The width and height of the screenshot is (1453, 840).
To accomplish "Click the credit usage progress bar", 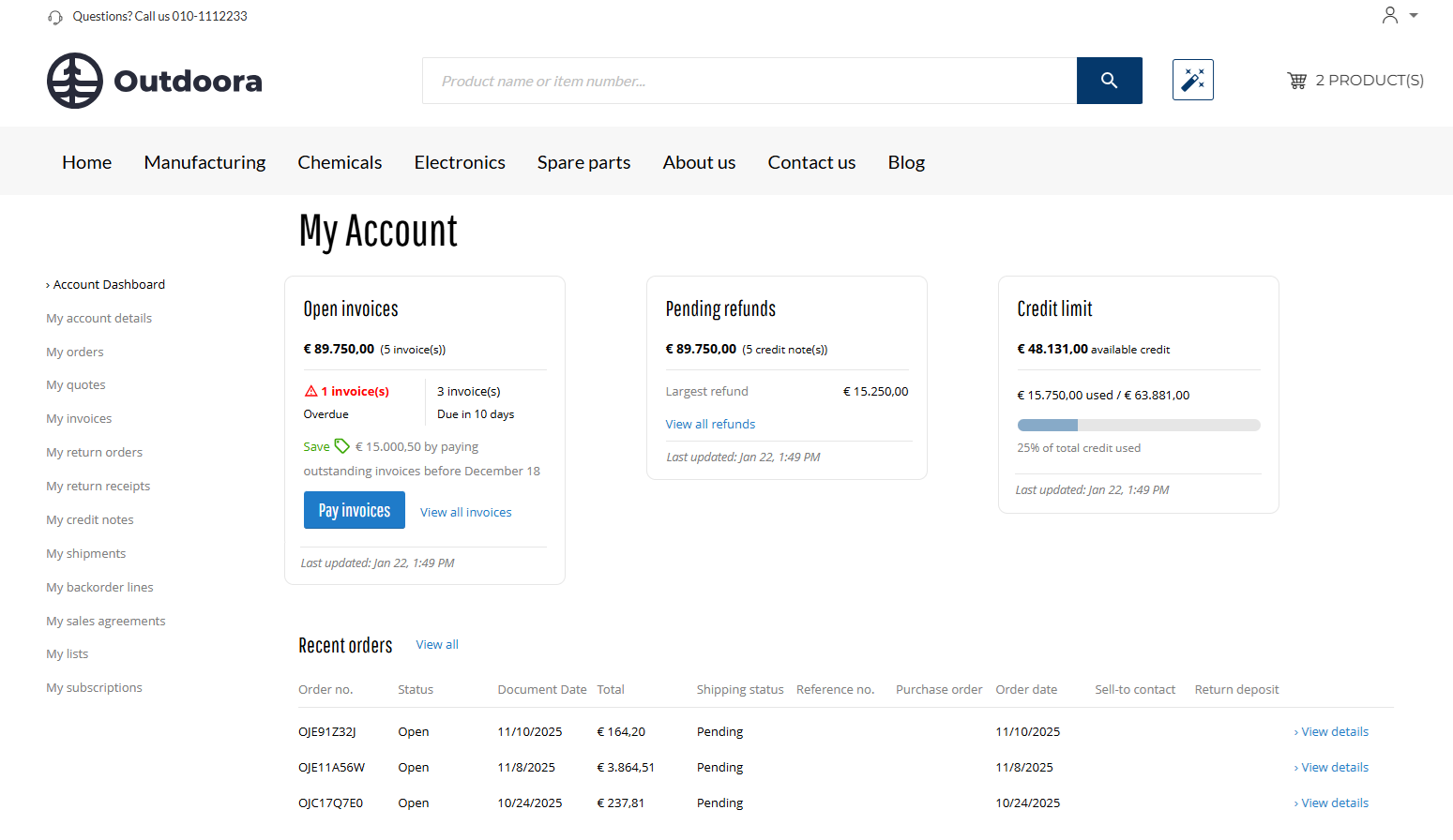I will click(x=1138, y=426).
